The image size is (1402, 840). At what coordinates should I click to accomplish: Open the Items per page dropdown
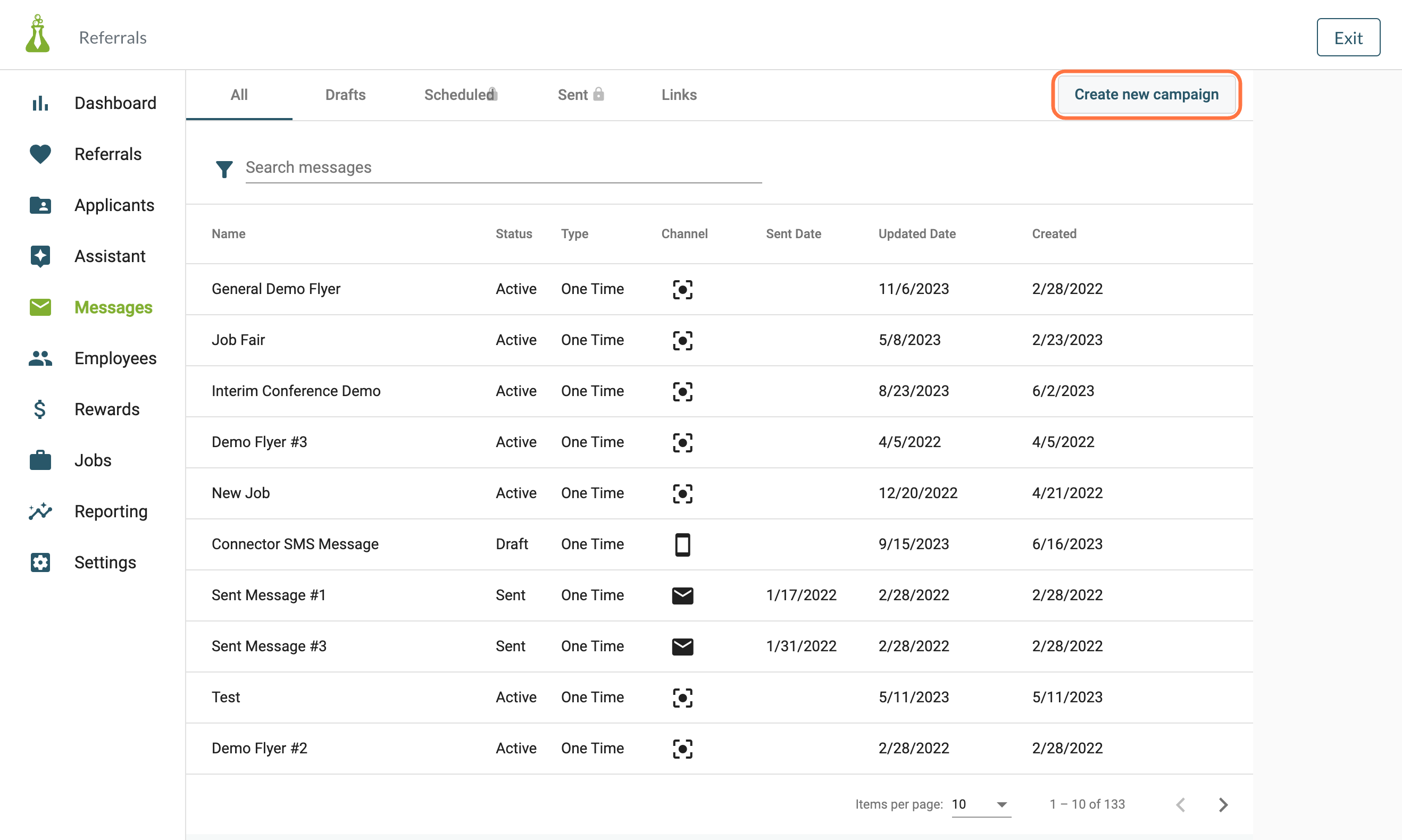[x=981, y=804]
